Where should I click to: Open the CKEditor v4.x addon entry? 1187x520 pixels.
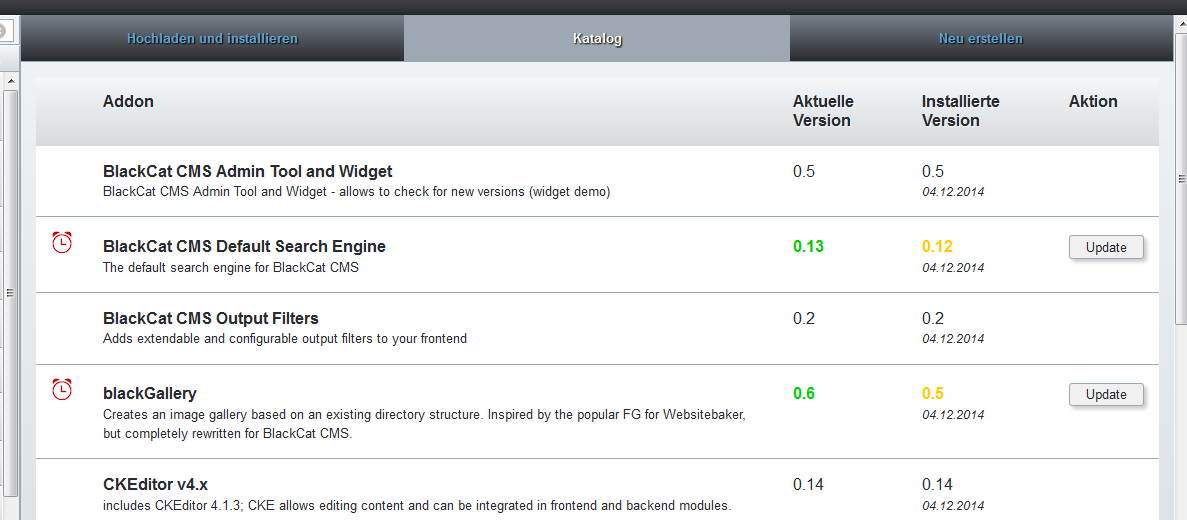(155, 484)
